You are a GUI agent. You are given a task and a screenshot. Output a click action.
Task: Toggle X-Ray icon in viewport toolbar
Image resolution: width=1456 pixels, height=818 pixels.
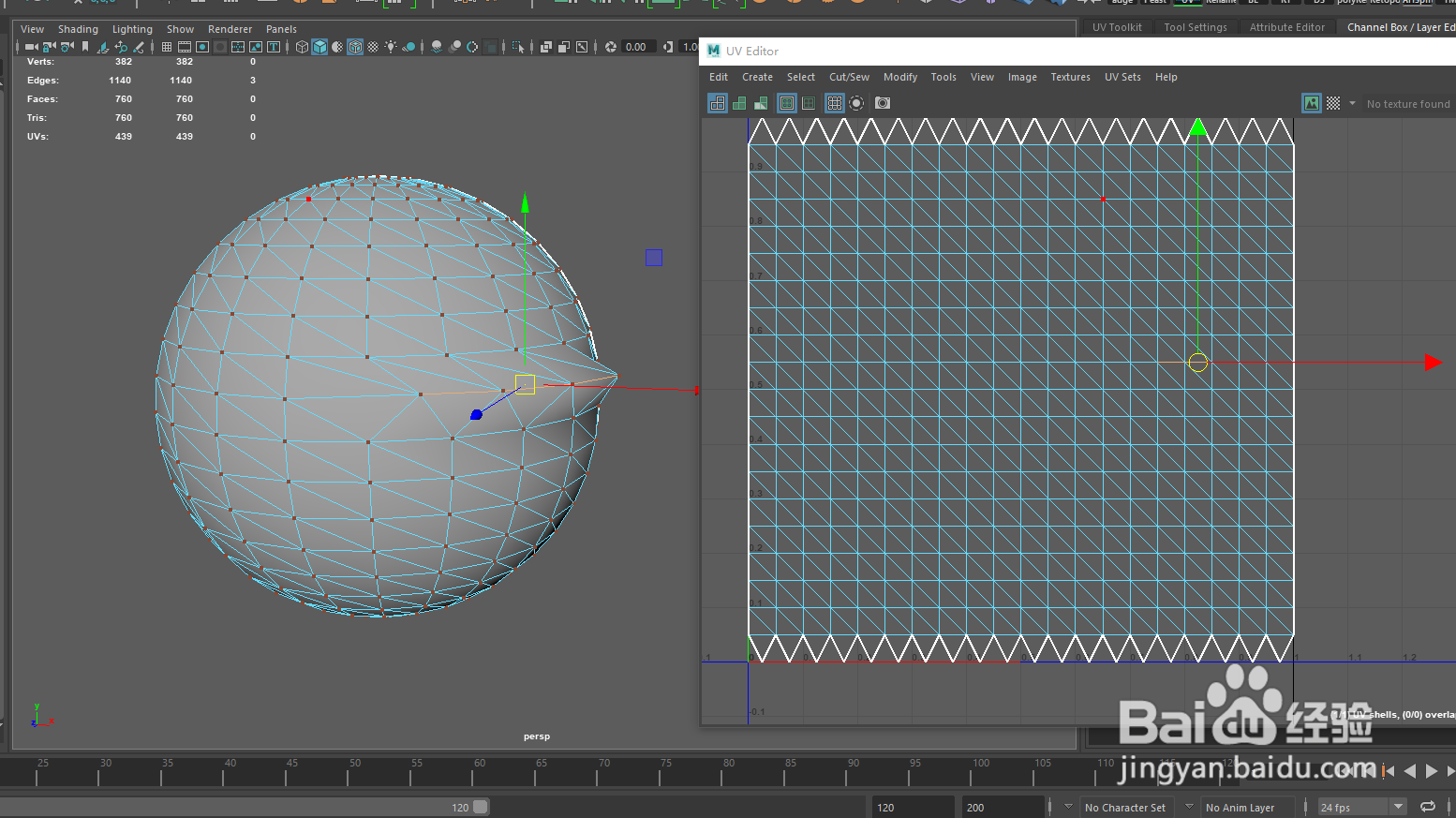[546, 47]
